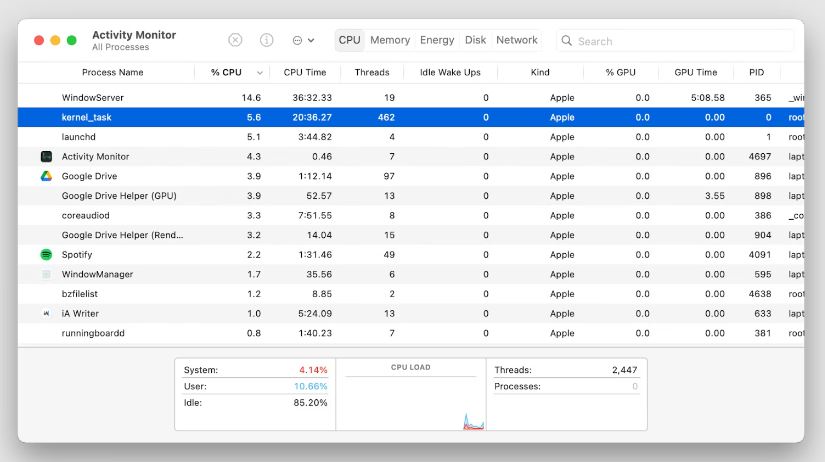Screen dimensions: 825x462
Task: Sort by Idle Wake Ups column
Action: (450, 72)
